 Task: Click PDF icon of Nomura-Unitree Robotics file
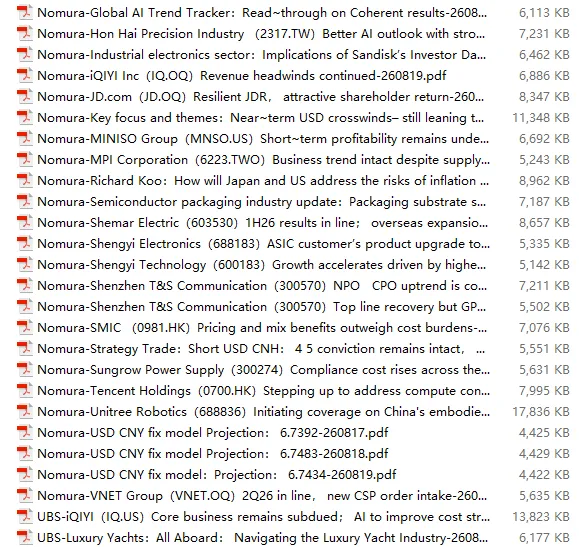coord(25,412)
